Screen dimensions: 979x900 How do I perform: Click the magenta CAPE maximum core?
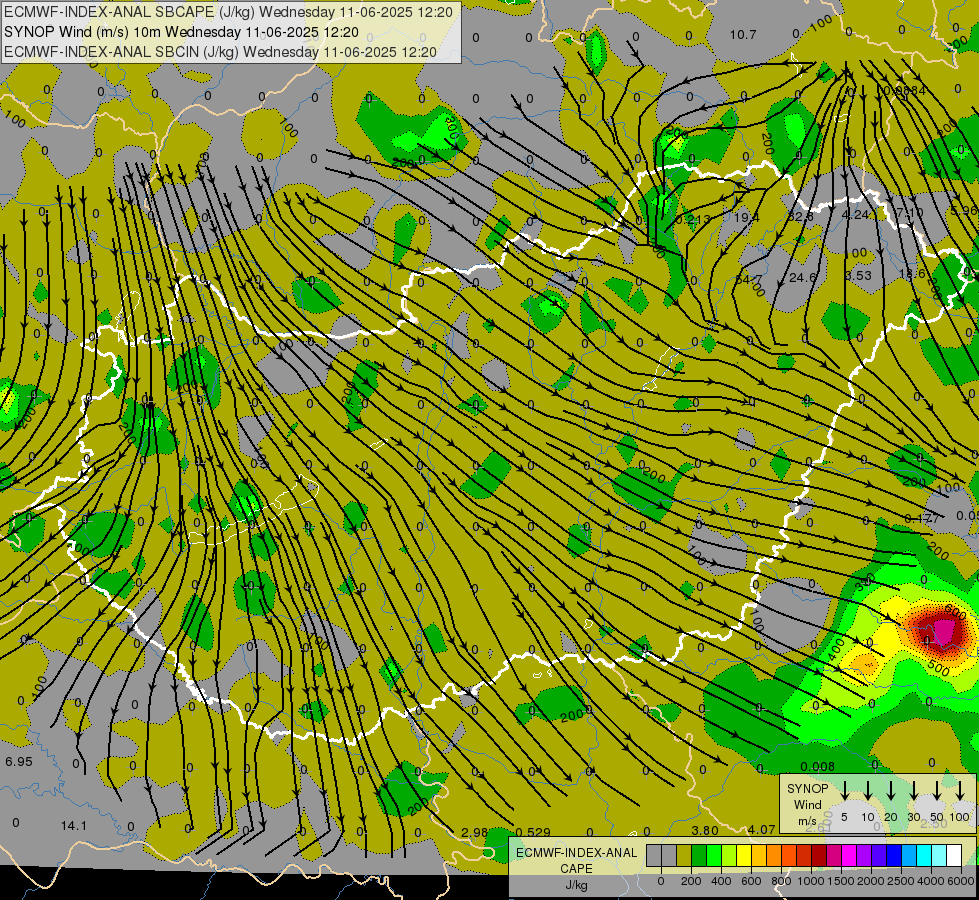[945, 633]
